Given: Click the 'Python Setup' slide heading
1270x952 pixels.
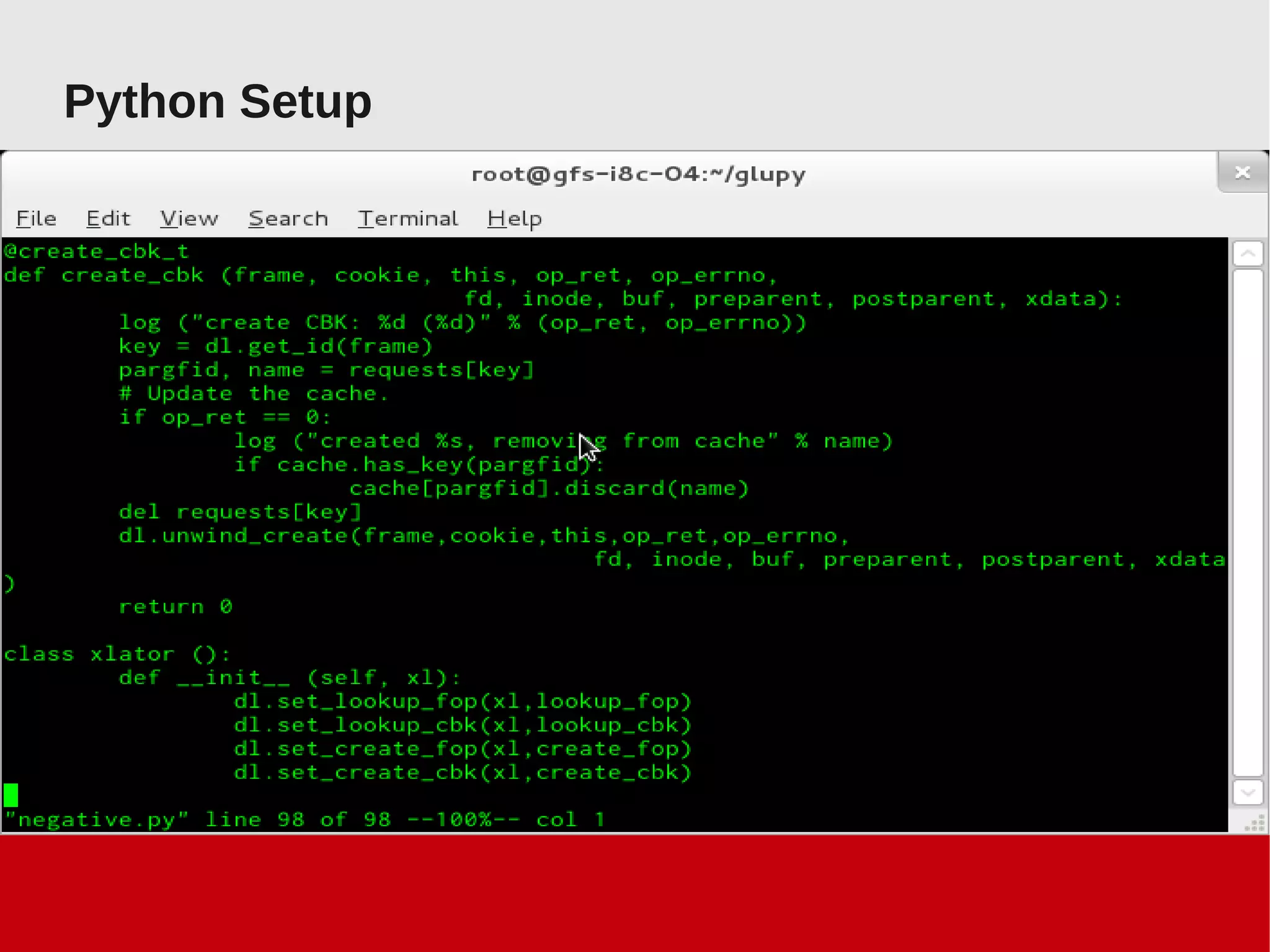Looking at the screenshot, I should click(218, 102).
